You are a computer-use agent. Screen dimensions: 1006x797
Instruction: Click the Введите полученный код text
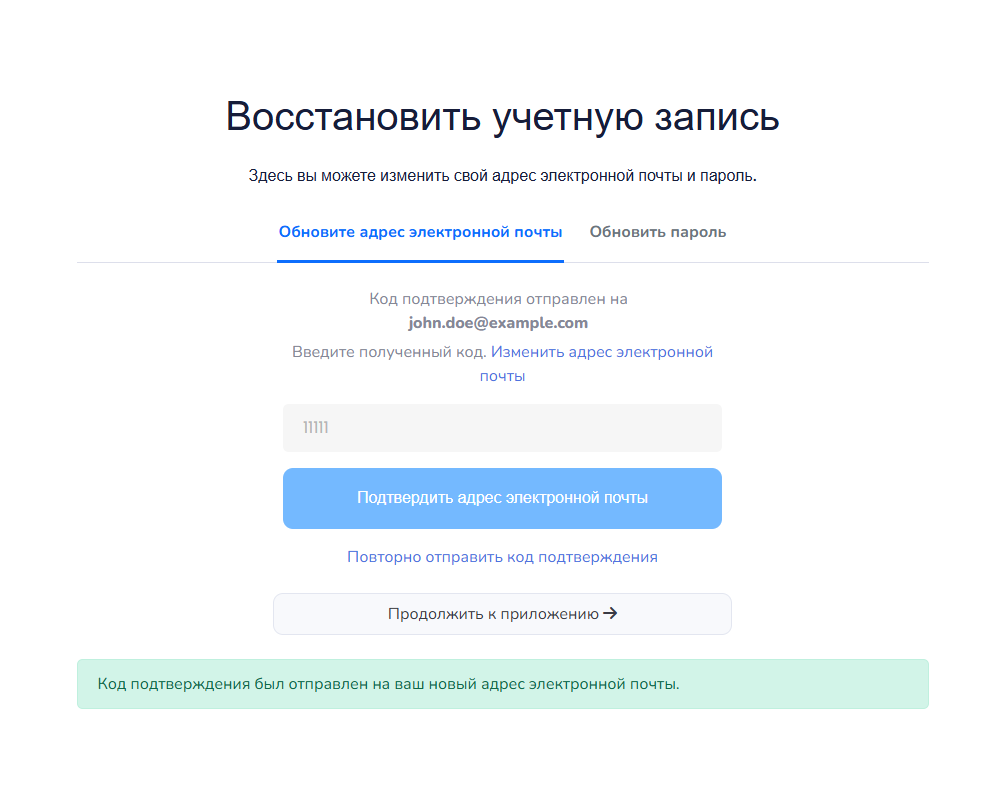coord(389,352)
